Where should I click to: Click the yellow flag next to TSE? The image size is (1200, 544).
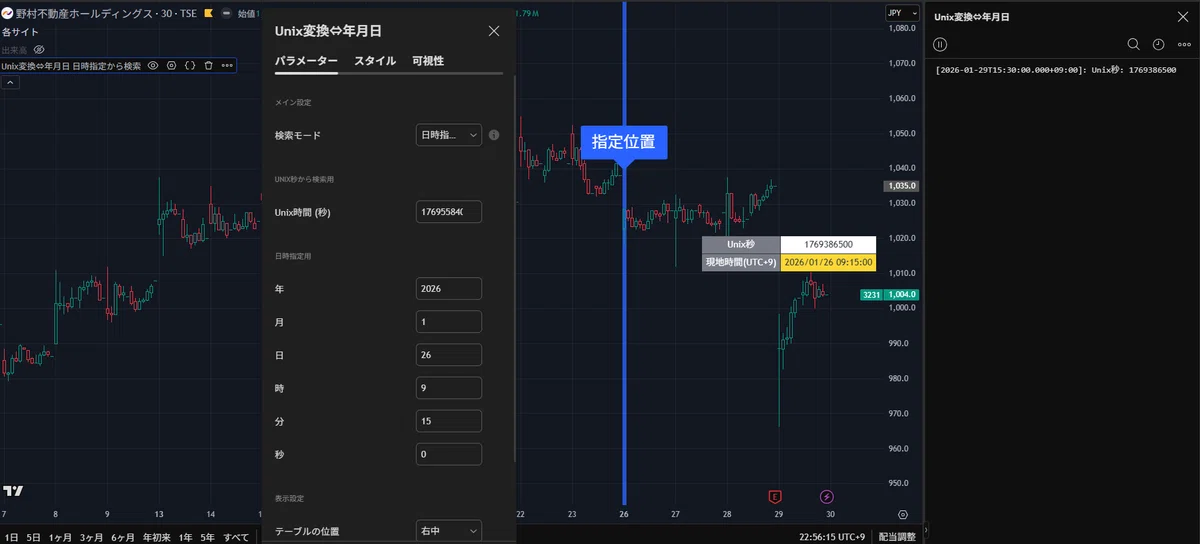(x=207, y=14)
